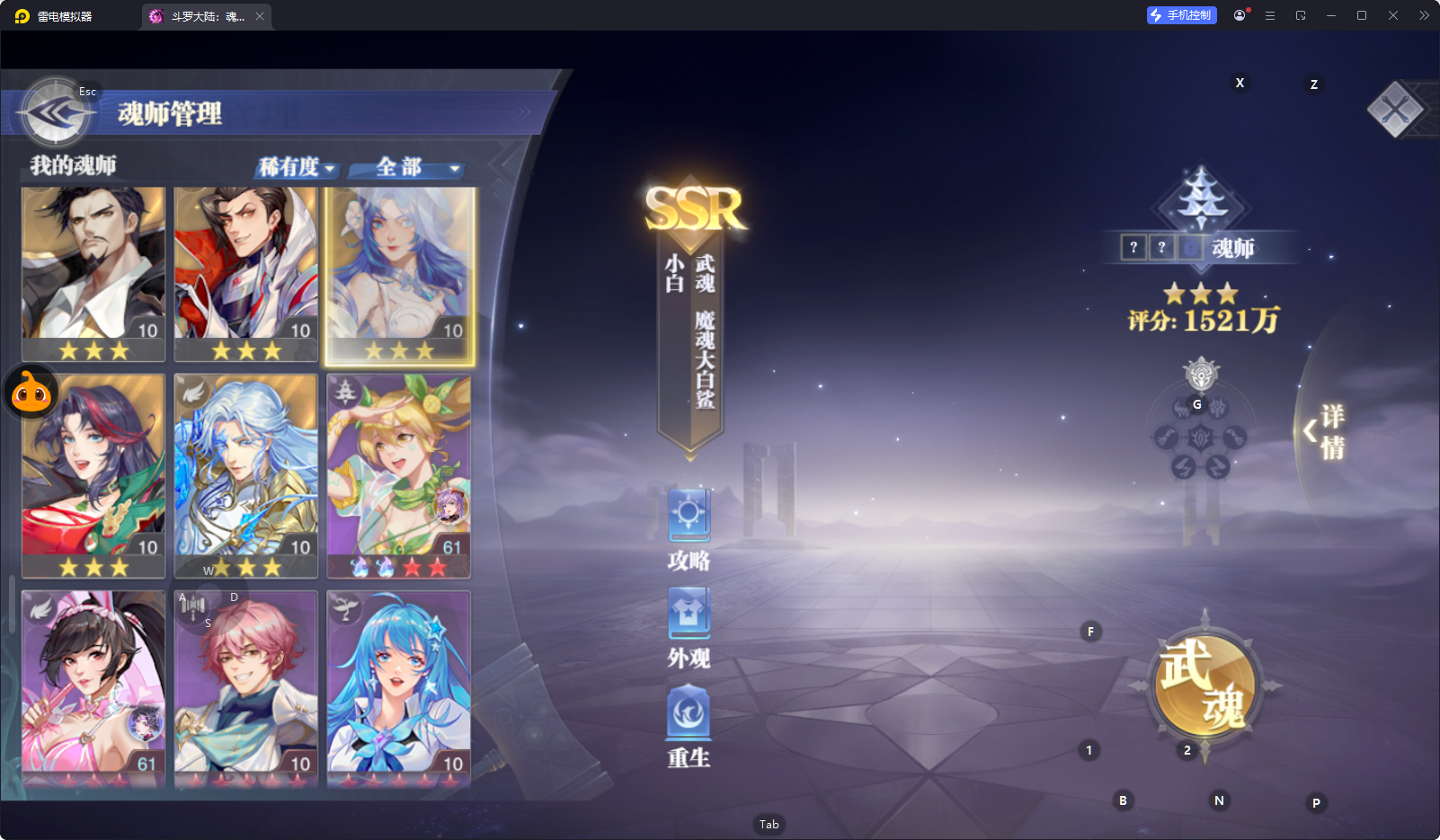Screen dimensions: 1440x840
Task: Switch to the 斗罗大陆 game tab
Action: tap(206, 16)
